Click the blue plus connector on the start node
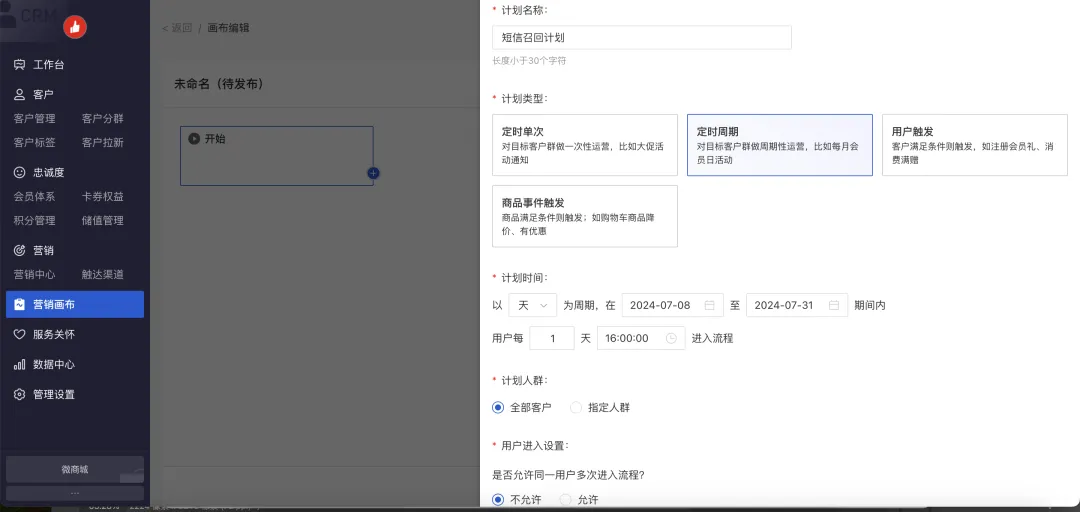This screenshot has width=1080, height=512. click(373, 173)
